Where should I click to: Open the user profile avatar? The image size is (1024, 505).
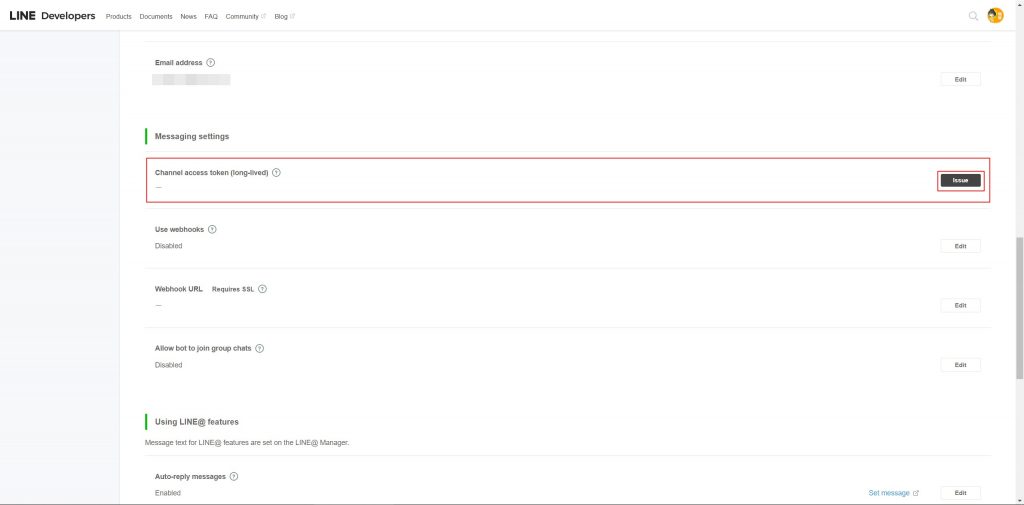[x=995, y=16]
